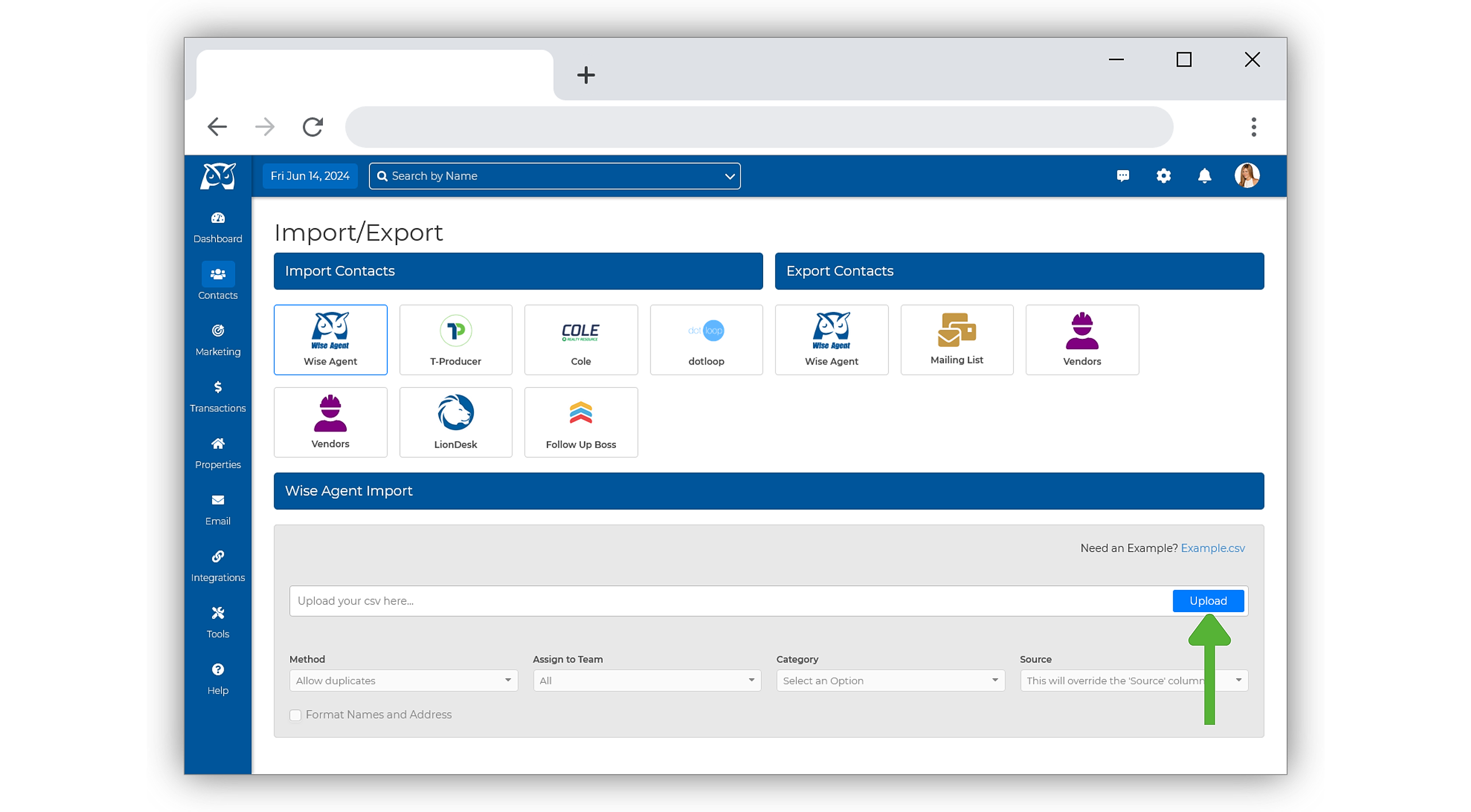Choose the Wise Agent import option
Viewport: 1471px width, 812px height.
[330, 339]
